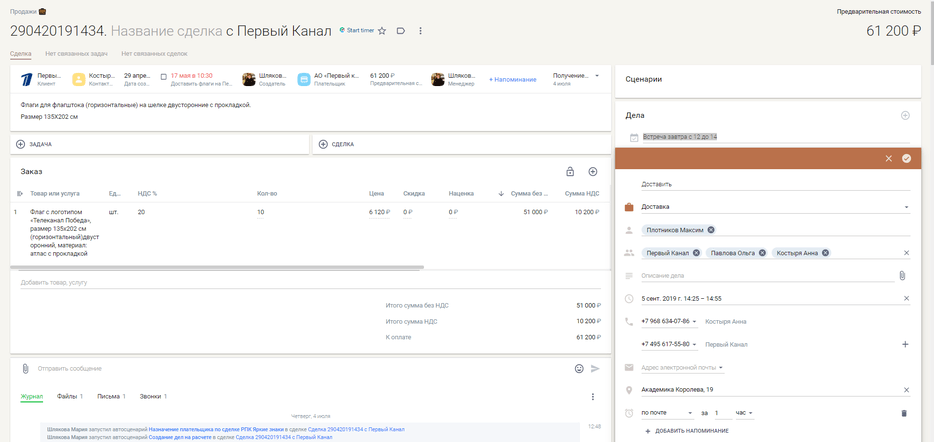Remove Плотников Максим chip
Viewport: 934px width, 442px height.
[x=711, y=230]
